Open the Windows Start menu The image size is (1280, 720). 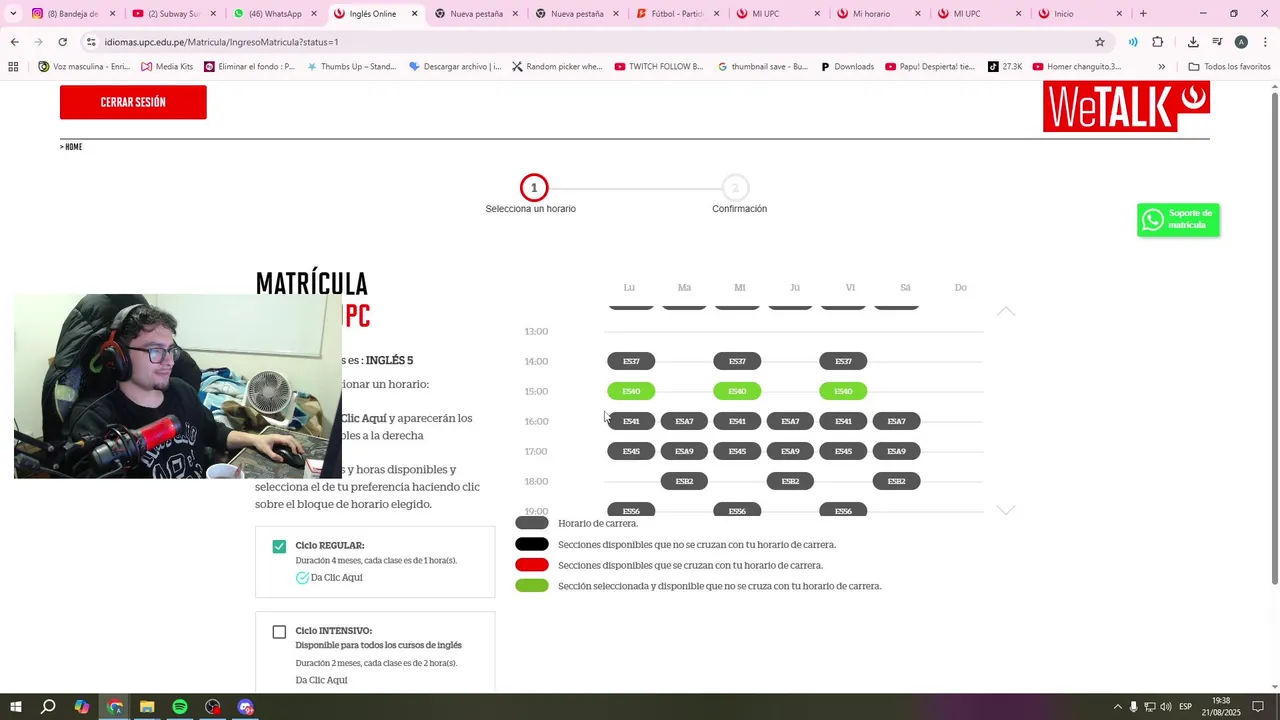pyautogui.click(x=15, y=707)
